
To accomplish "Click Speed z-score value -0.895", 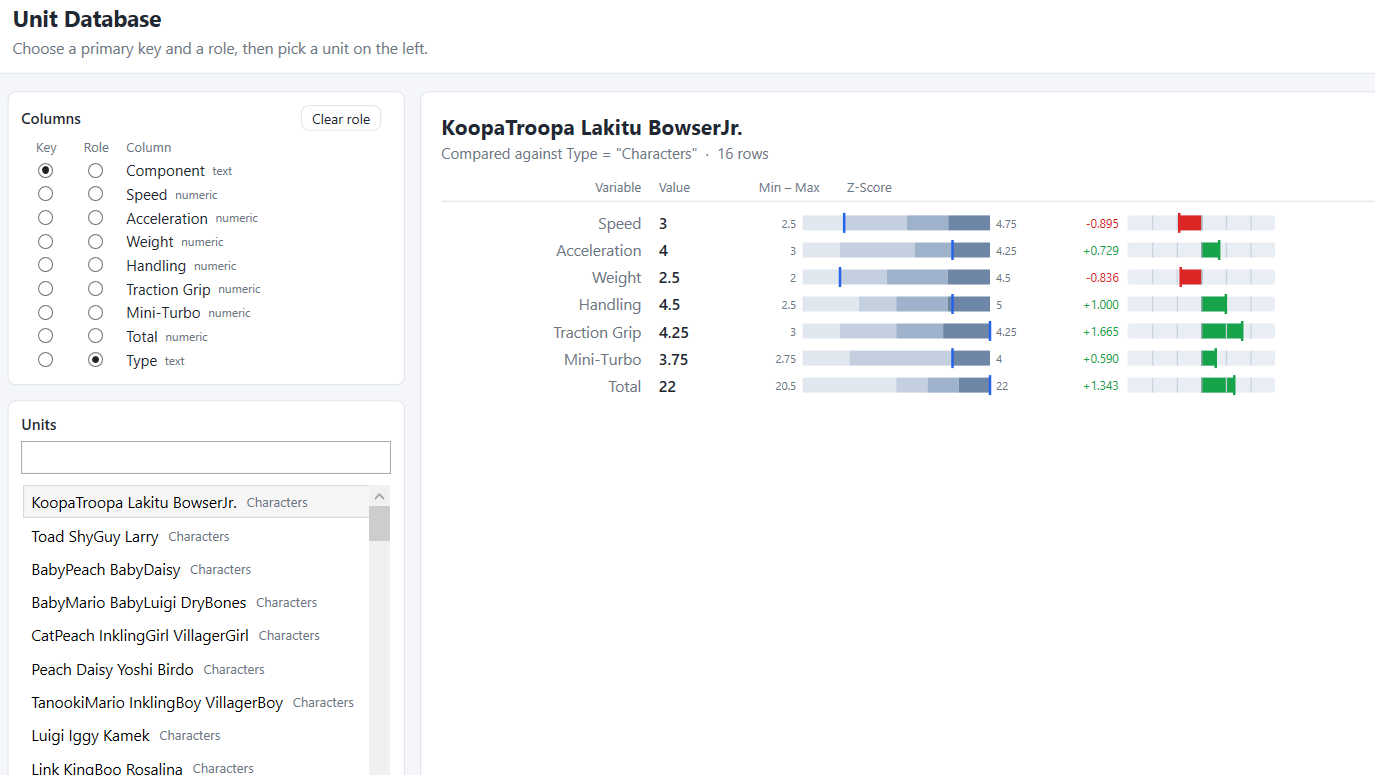I will click(1102, 223).
